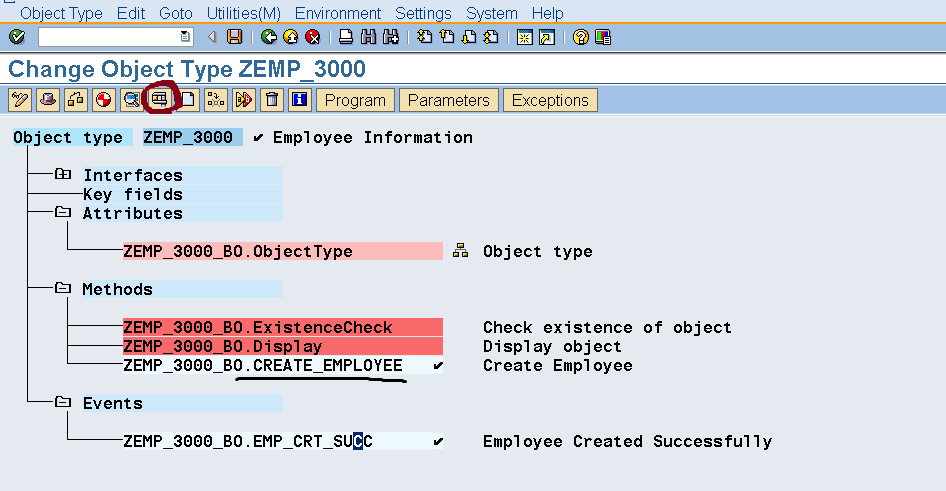This screenshot has height=491, width=946.
Task: Collapse the Methods folder node
Action: click(63, 289)
